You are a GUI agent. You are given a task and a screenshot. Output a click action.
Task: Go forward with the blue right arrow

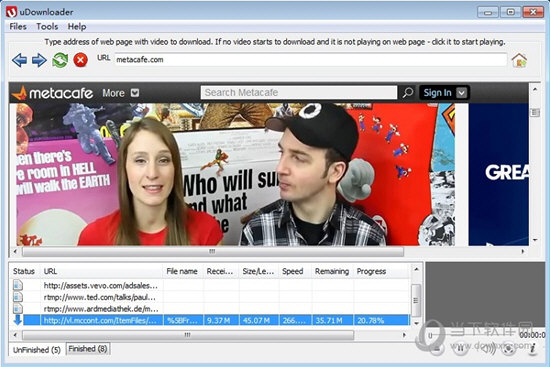point(39,60)
